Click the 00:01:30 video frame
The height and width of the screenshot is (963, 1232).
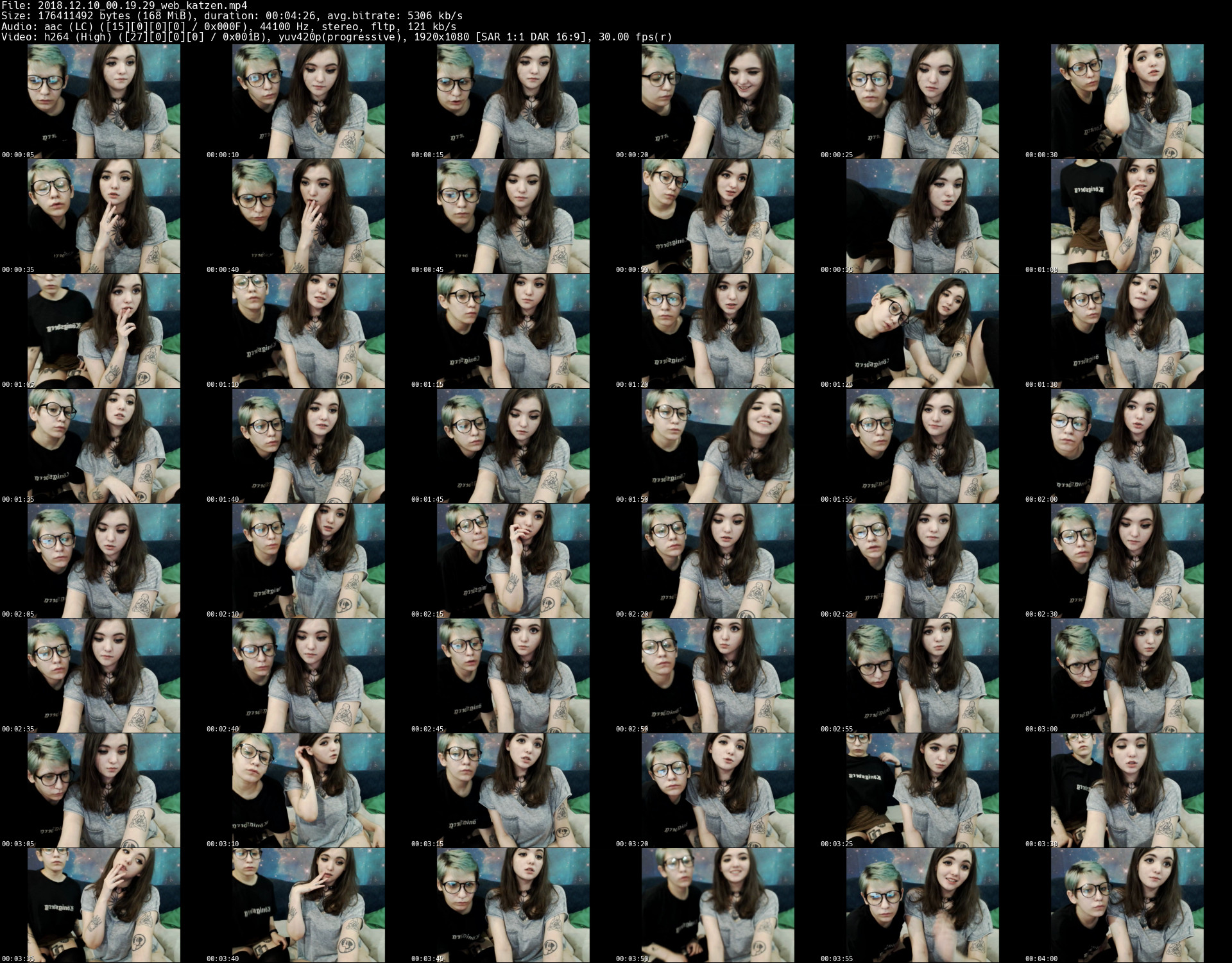click(x=1127, y=331)
